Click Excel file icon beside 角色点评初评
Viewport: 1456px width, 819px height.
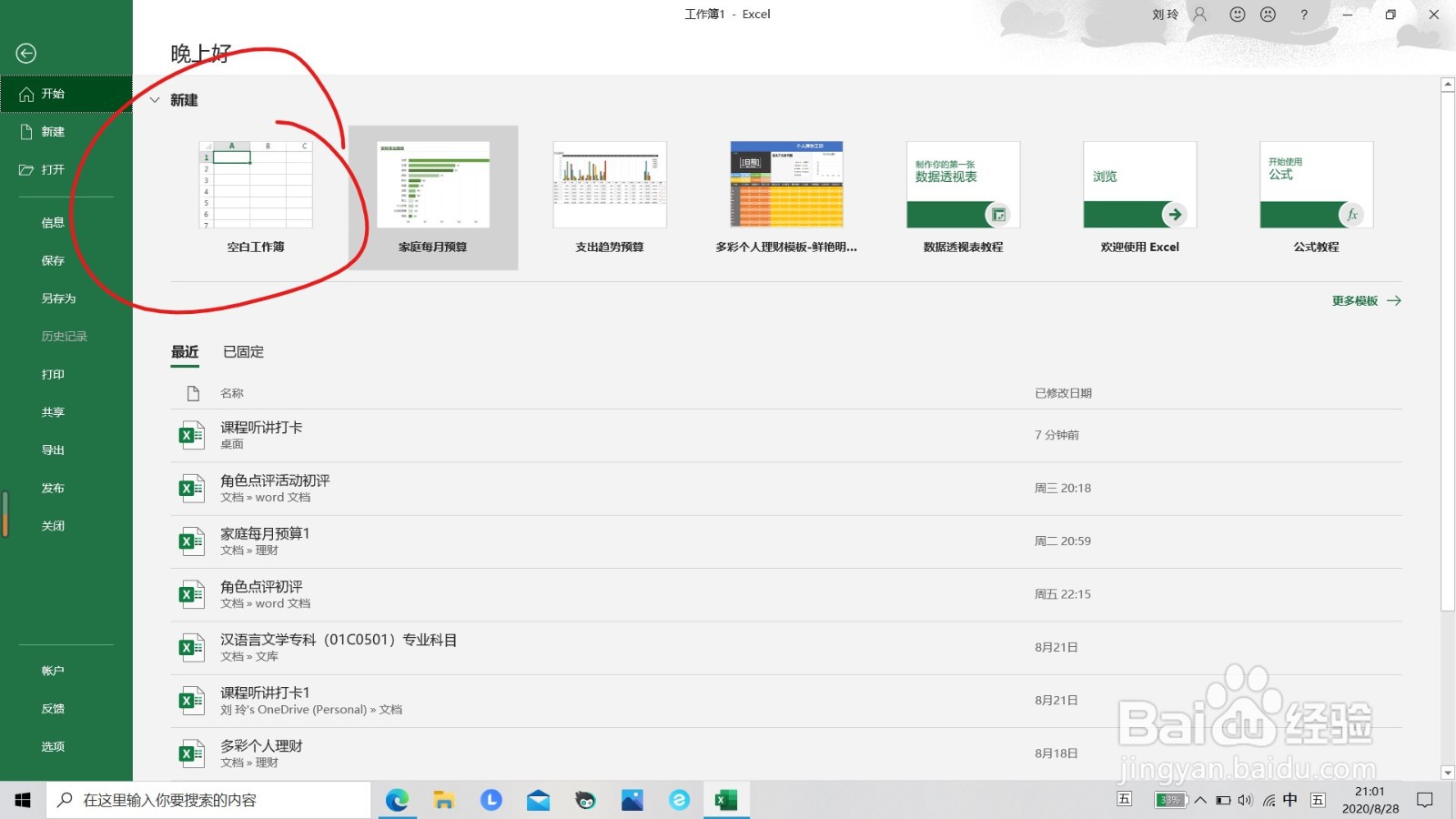click(191, 595)
